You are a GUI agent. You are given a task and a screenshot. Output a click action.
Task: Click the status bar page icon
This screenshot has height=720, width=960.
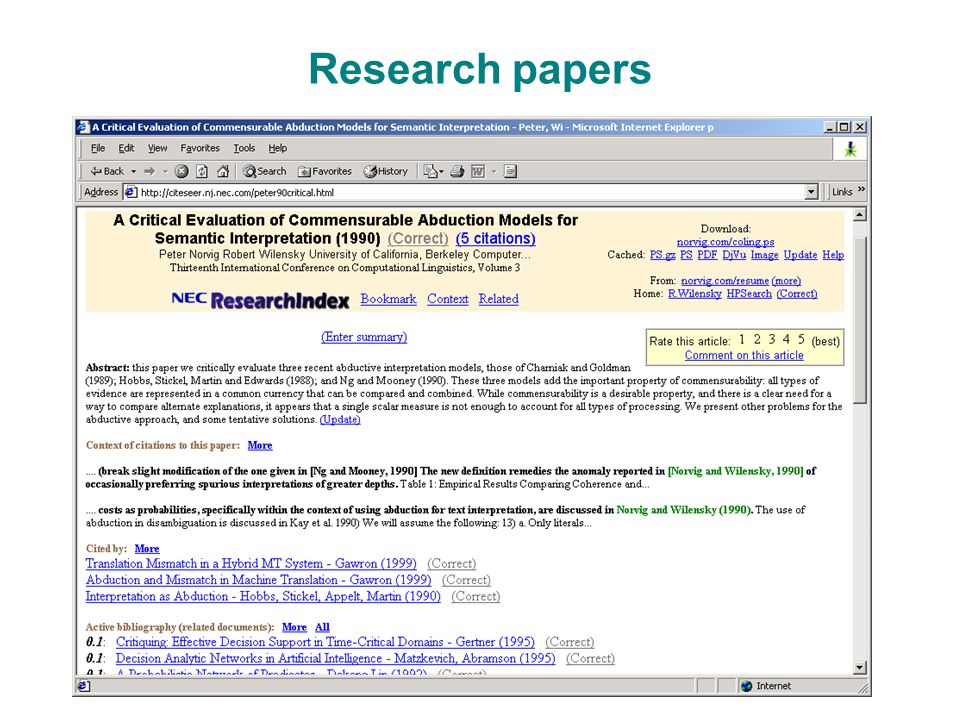[x=84, y=686]
